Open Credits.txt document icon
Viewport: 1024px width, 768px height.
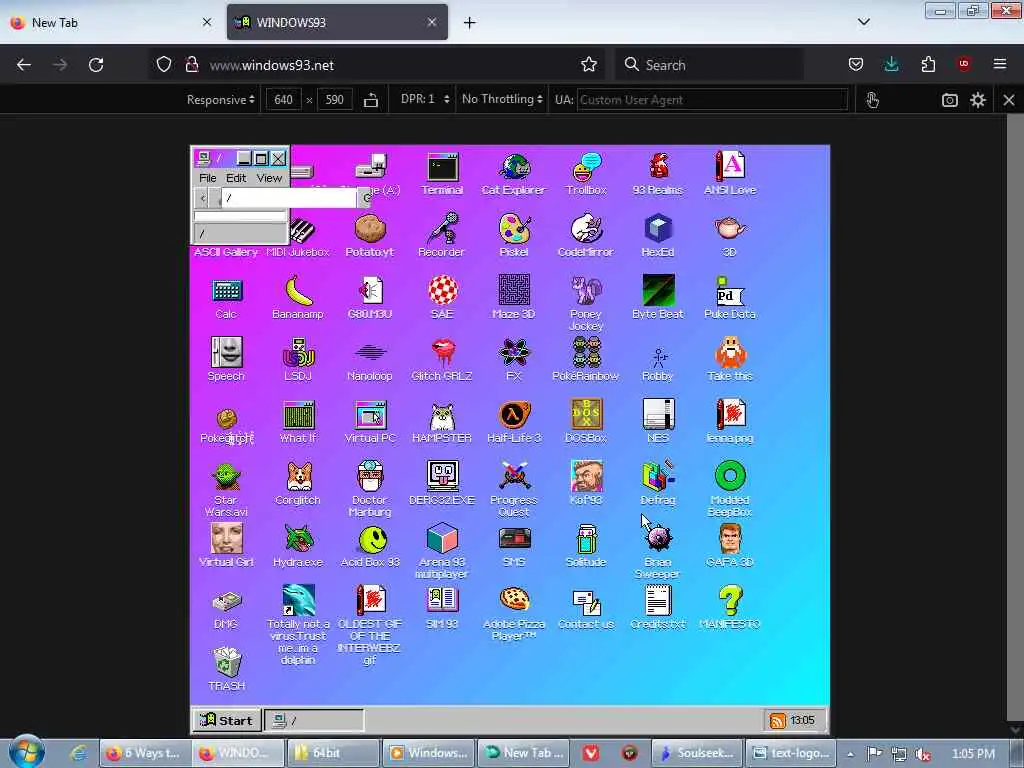(x=658, y=608)
